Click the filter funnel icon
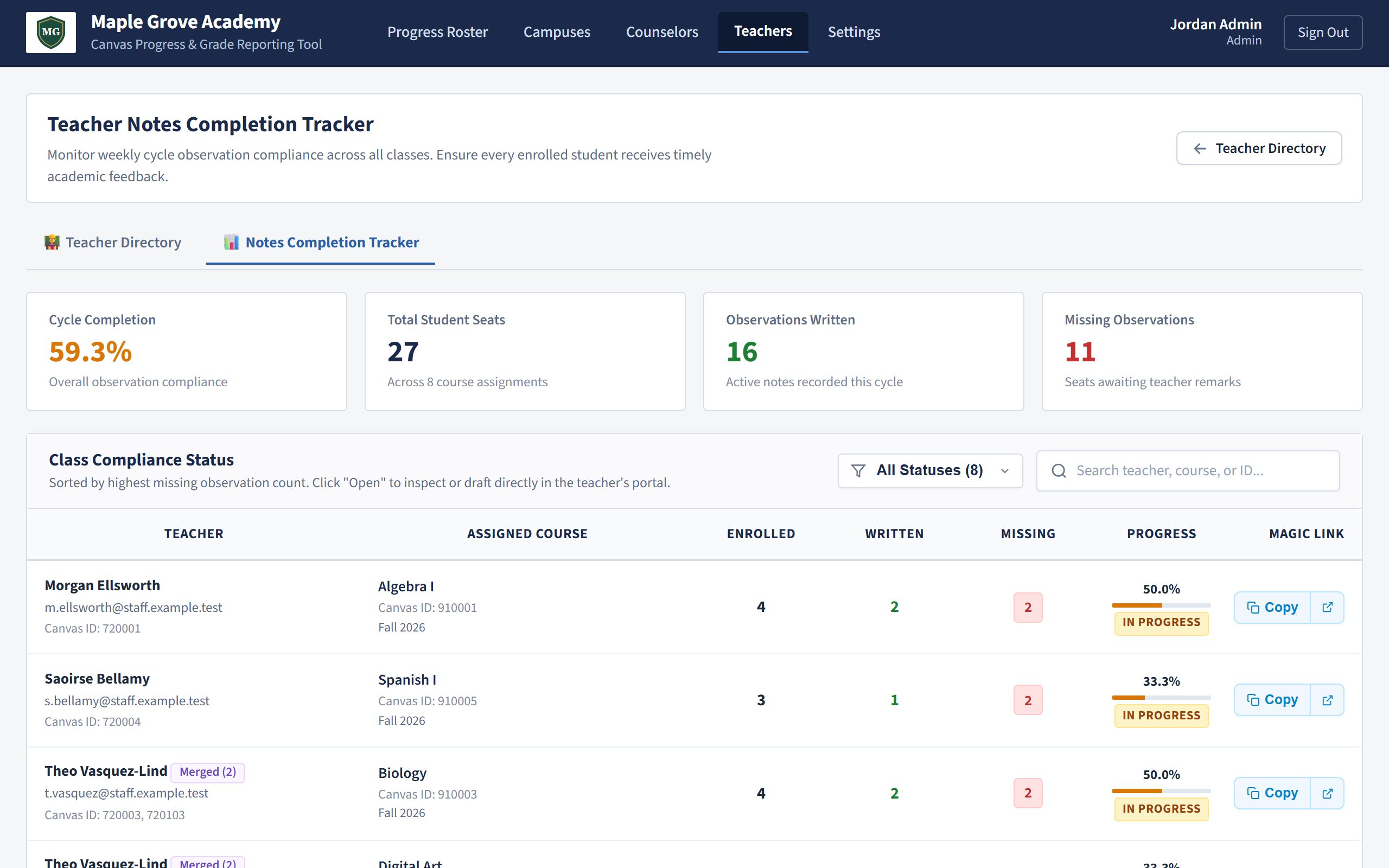Image resolution: width=1389 pixels, height=868 pixels. tap(858, 471)
